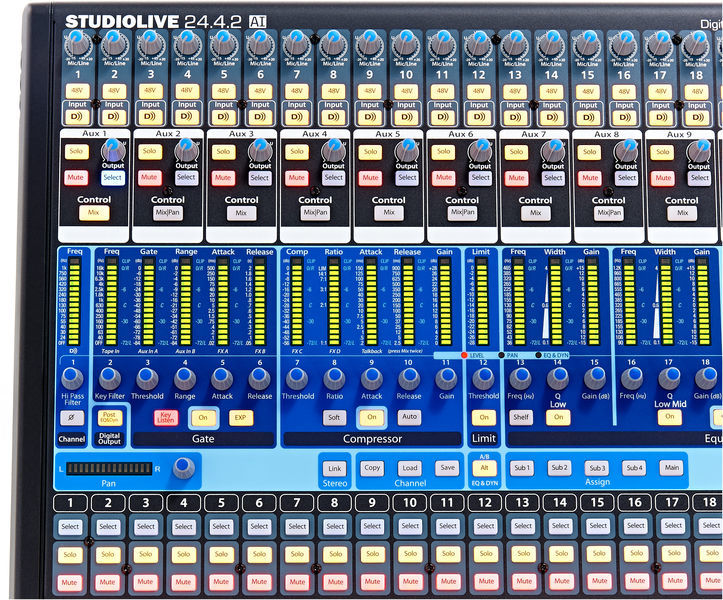Mute the Aux 4 bus
The width and height of the screenshot is (723, 600).
[296, 178]
